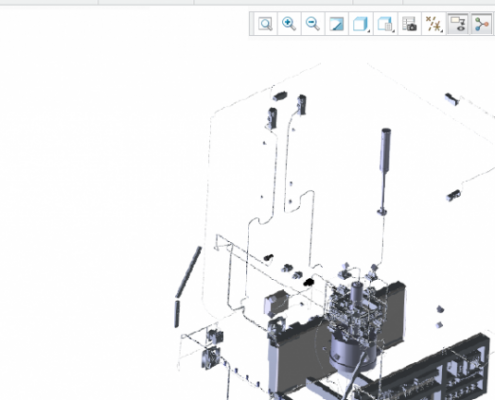Toggle the Spin Center display

pyautogui.click(x=481, y=24)
